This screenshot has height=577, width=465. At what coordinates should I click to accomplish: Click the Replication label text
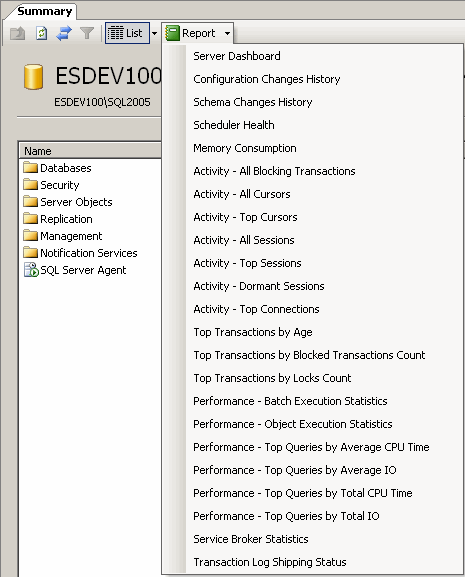pyautogui.click(x=66, y=219)
